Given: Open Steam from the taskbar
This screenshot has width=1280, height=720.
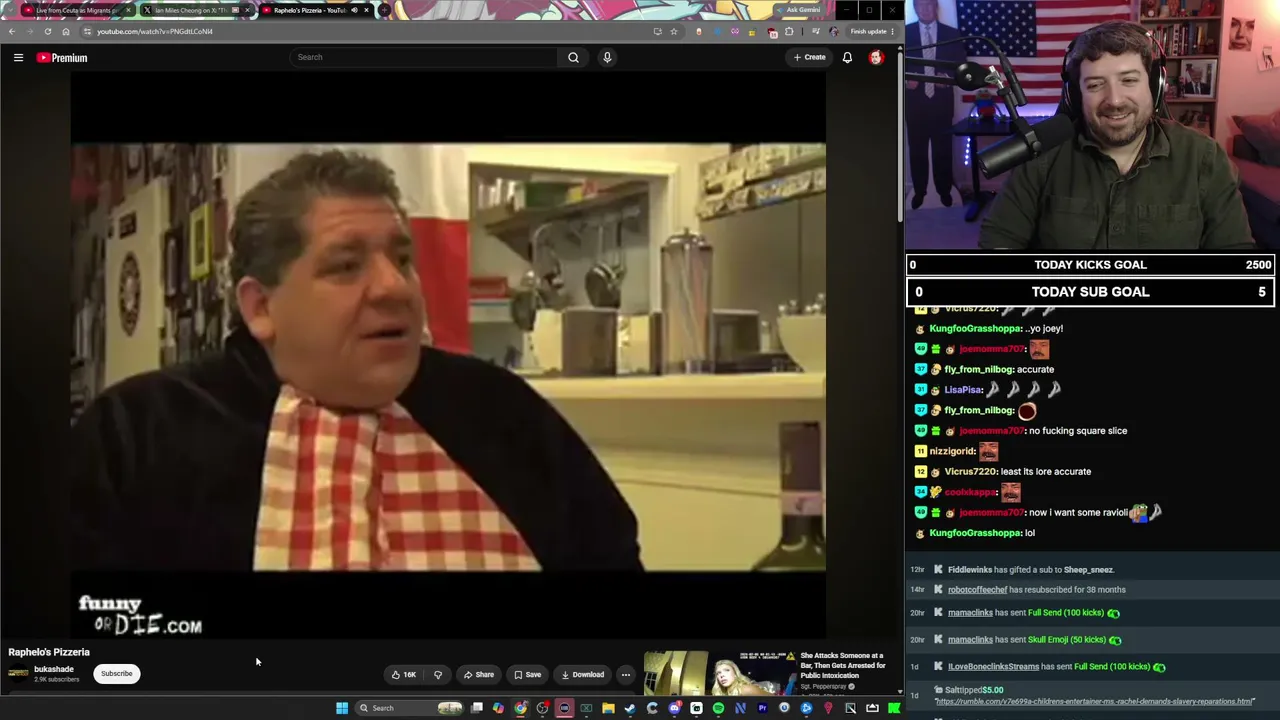Looking at the screenshot, I should pos(630,708).
